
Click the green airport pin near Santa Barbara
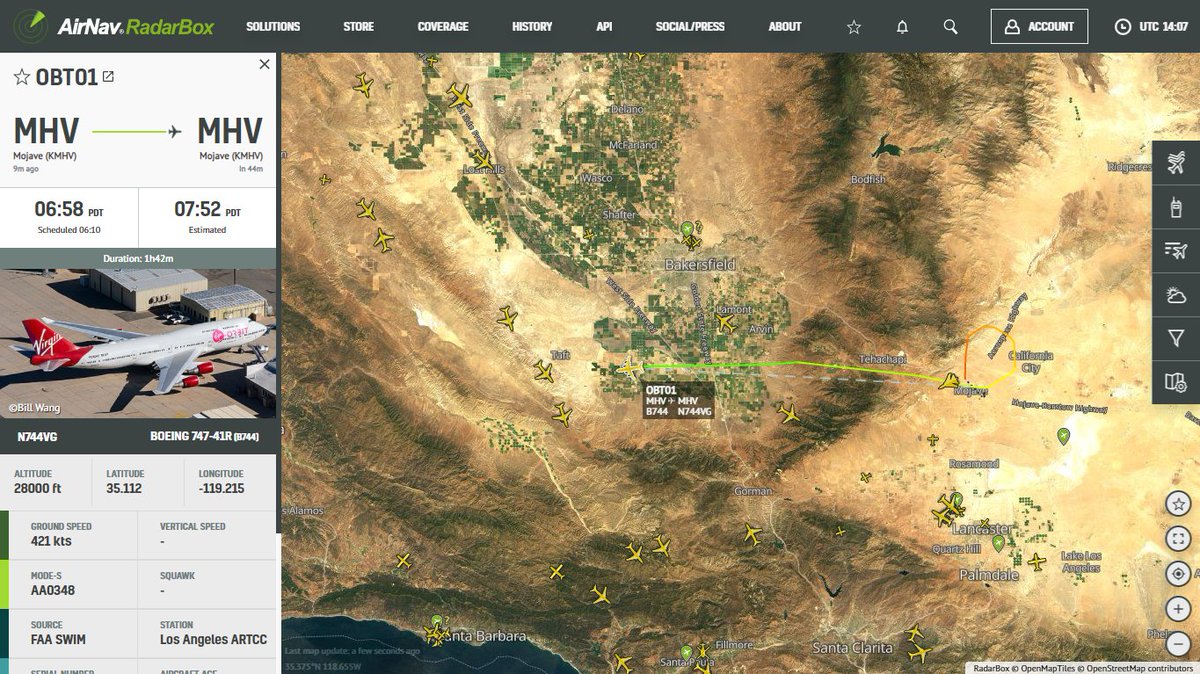(436, 622)
